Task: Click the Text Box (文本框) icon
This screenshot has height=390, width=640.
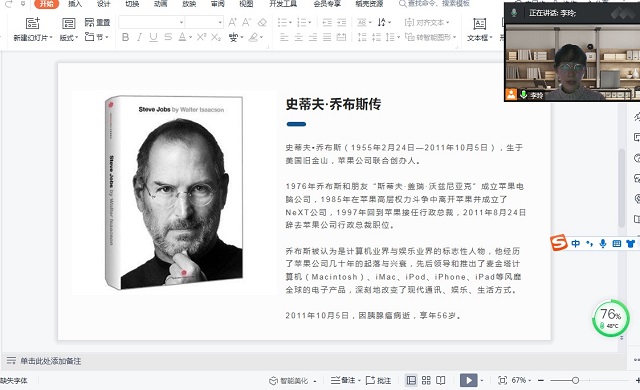Action: tap(480, 24)
